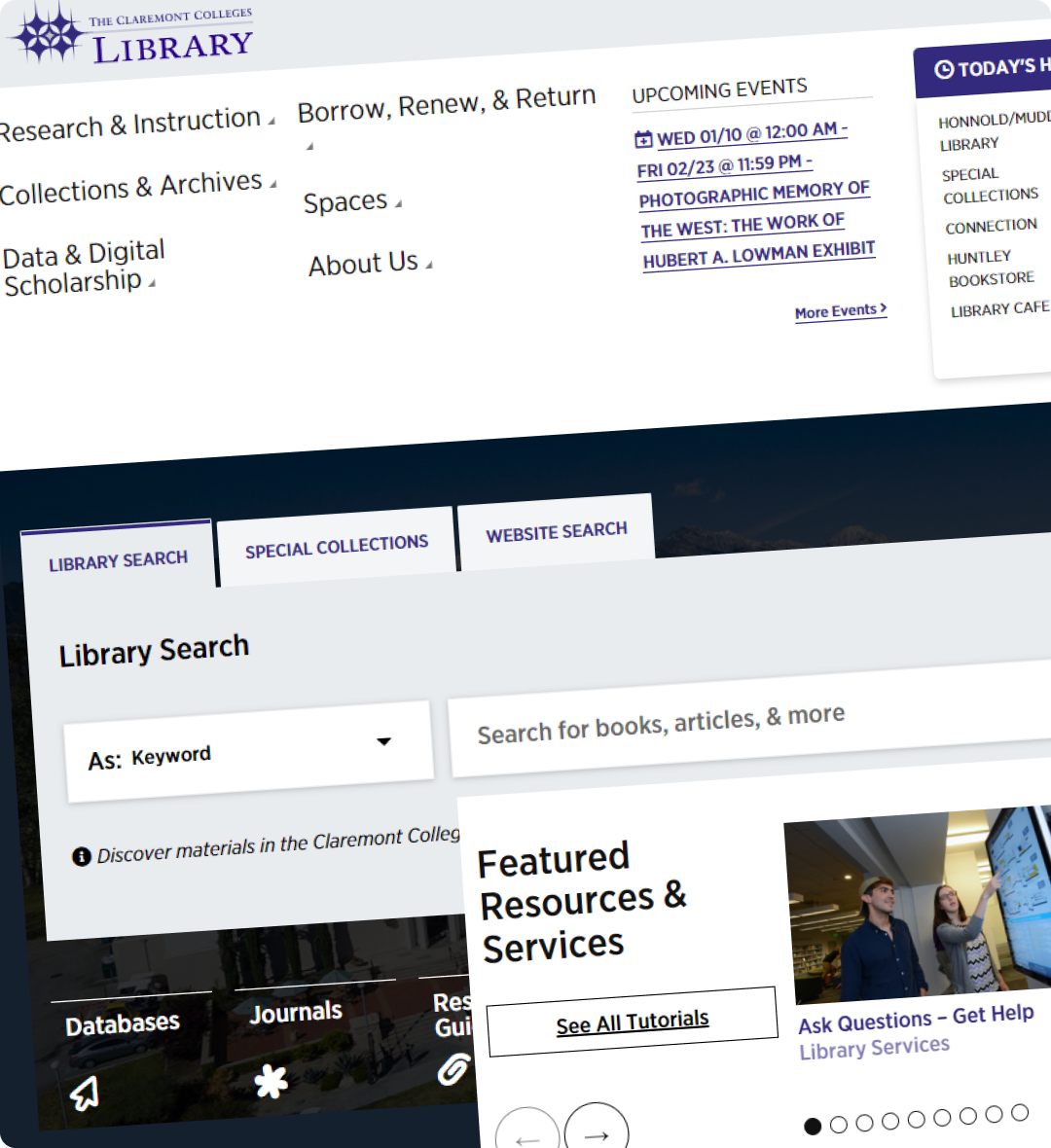The image size is (1051, 1148).
Task: Expand the Research & Instruction menu
Action: pos(127,118)
